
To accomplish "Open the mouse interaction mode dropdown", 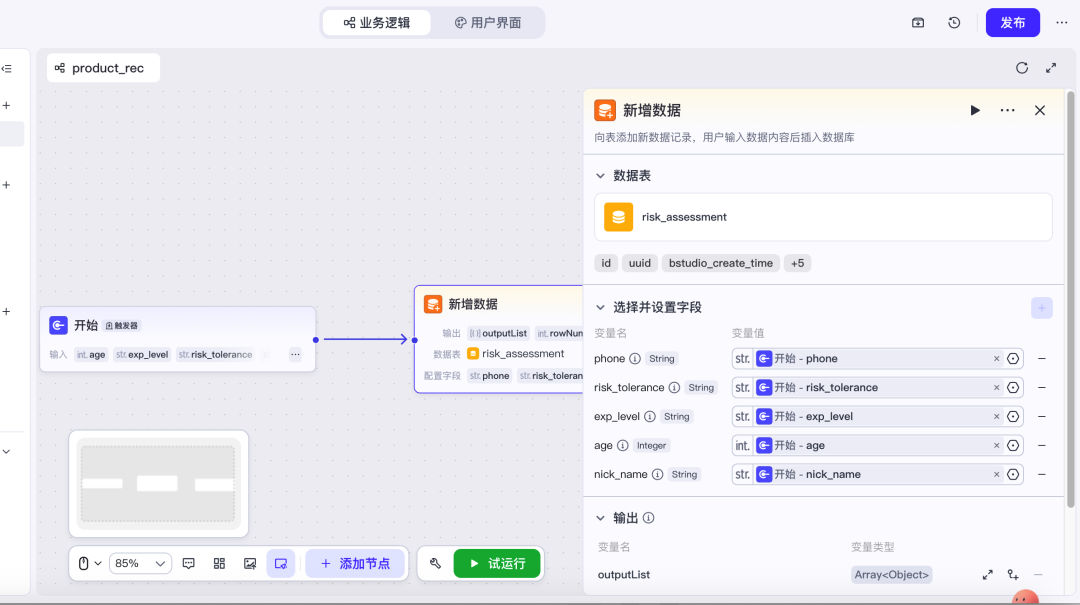I will coord(90,564).
